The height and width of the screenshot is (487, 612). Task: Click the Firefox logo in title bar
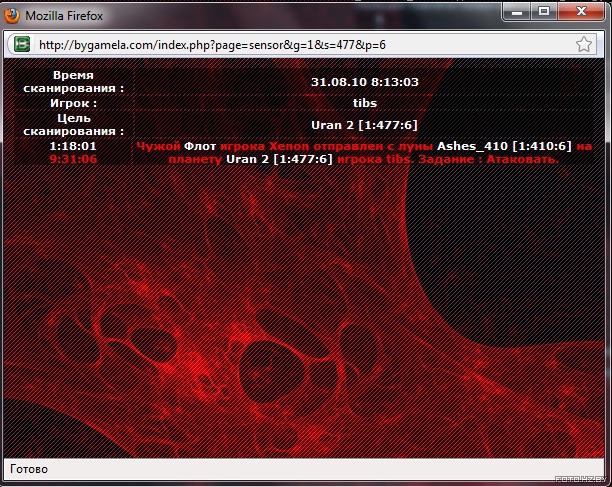tap(12, 16)
